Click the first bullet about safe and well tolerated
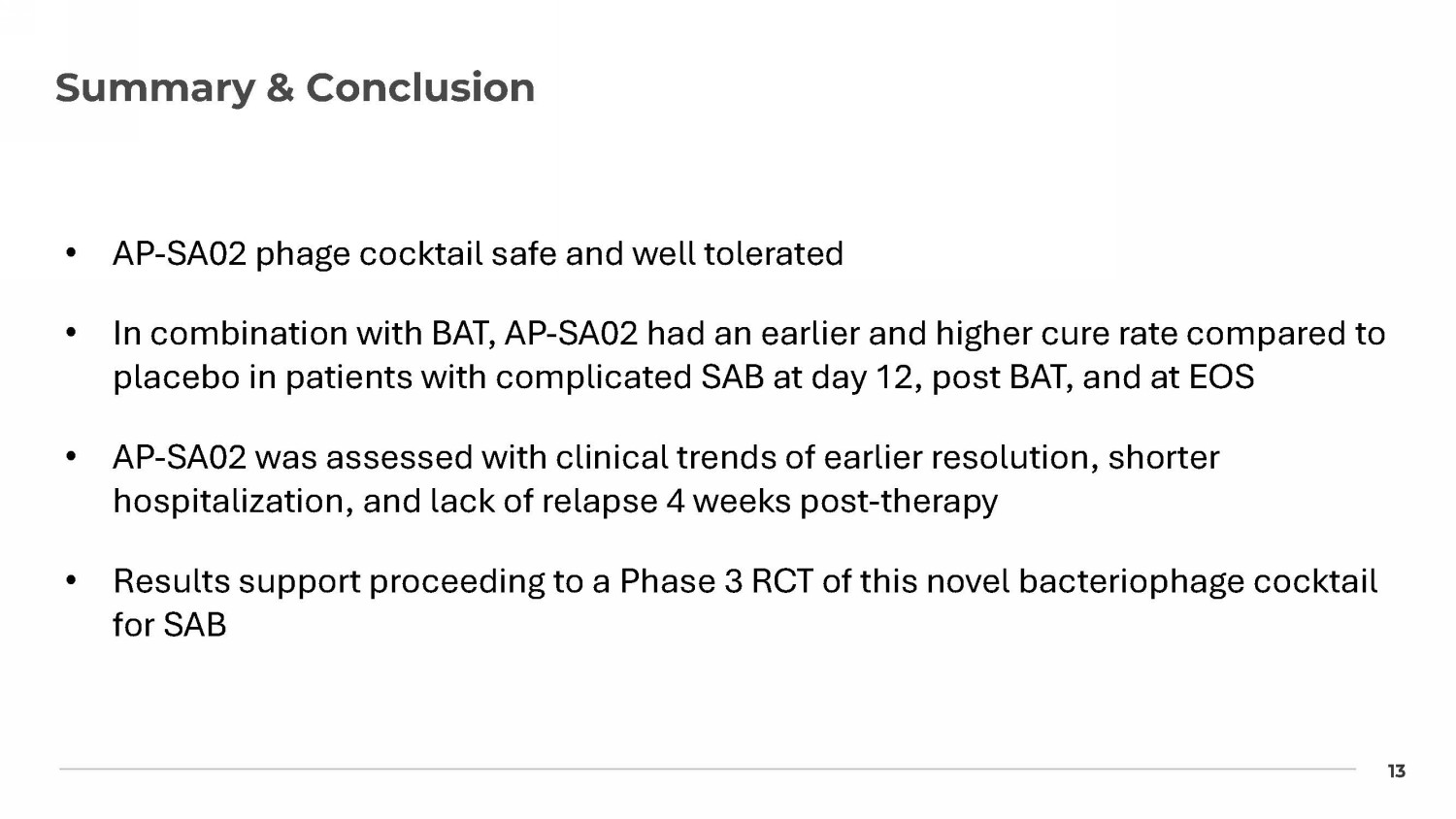This screenshot has height=819, width=1456. [x=478, y=254]
